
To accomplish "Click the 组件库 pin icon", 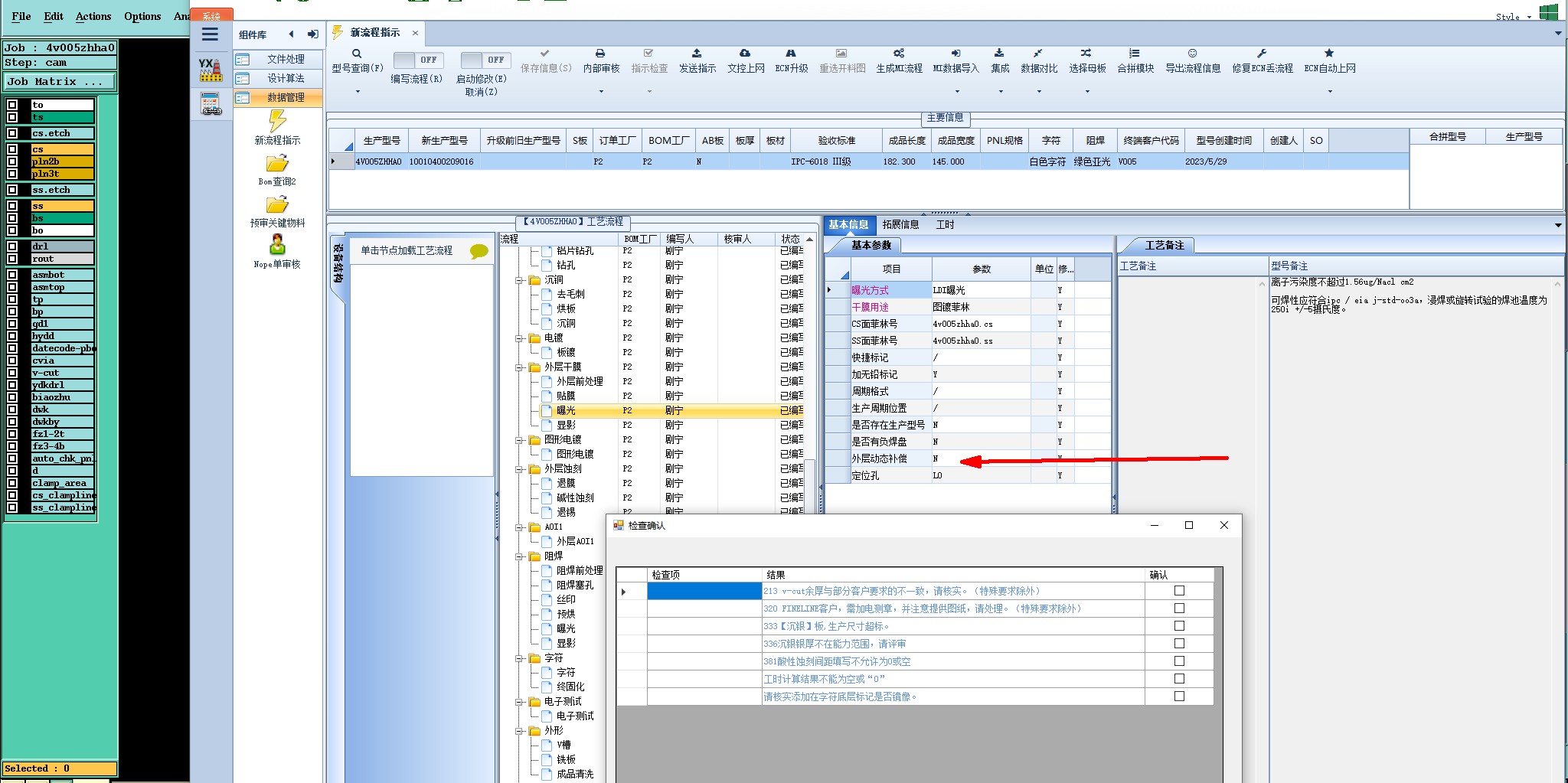I will tap(313, 34).
